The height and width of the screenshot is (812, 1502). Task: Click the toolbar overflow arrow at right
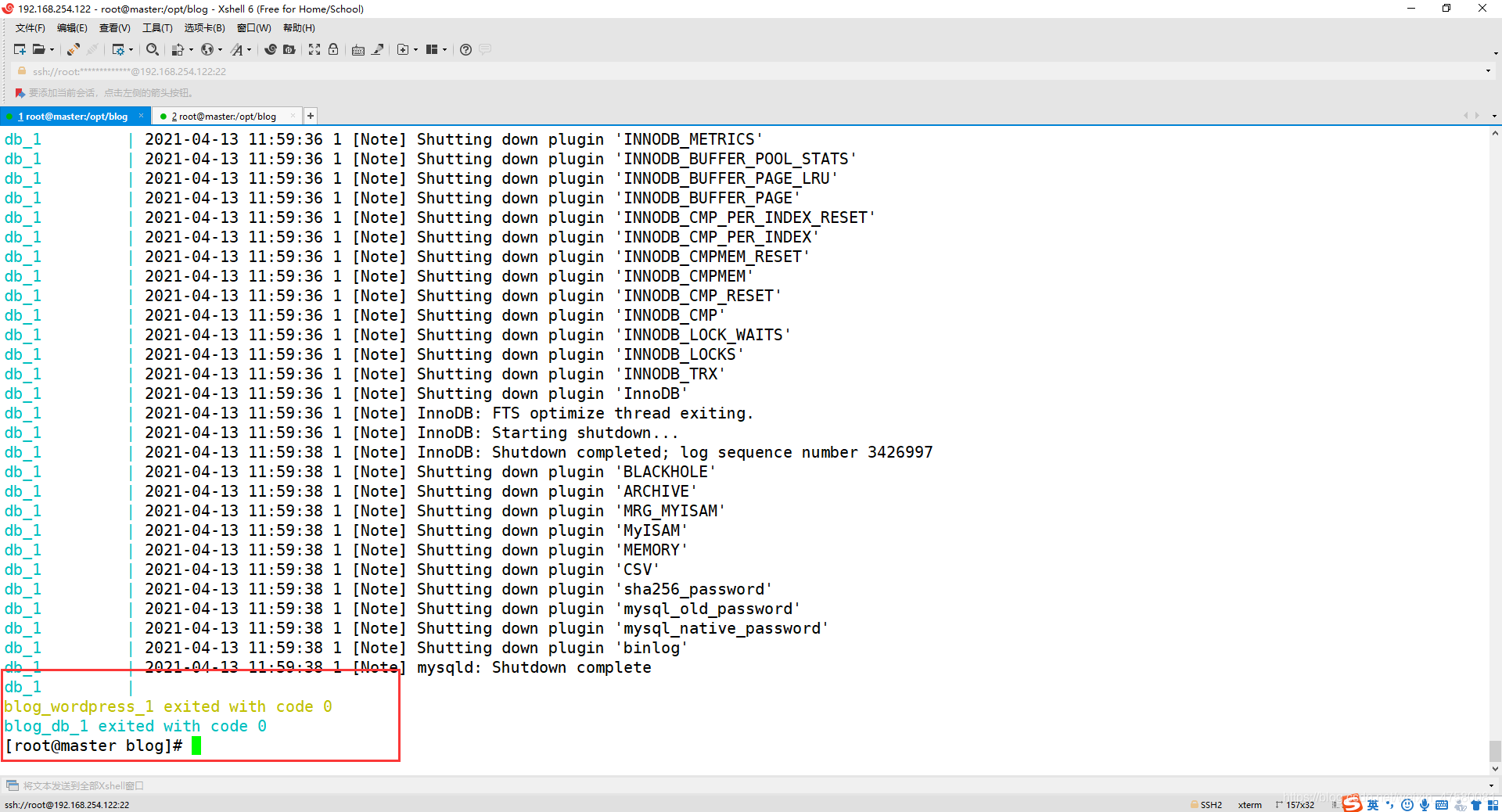pos(1496,53)
